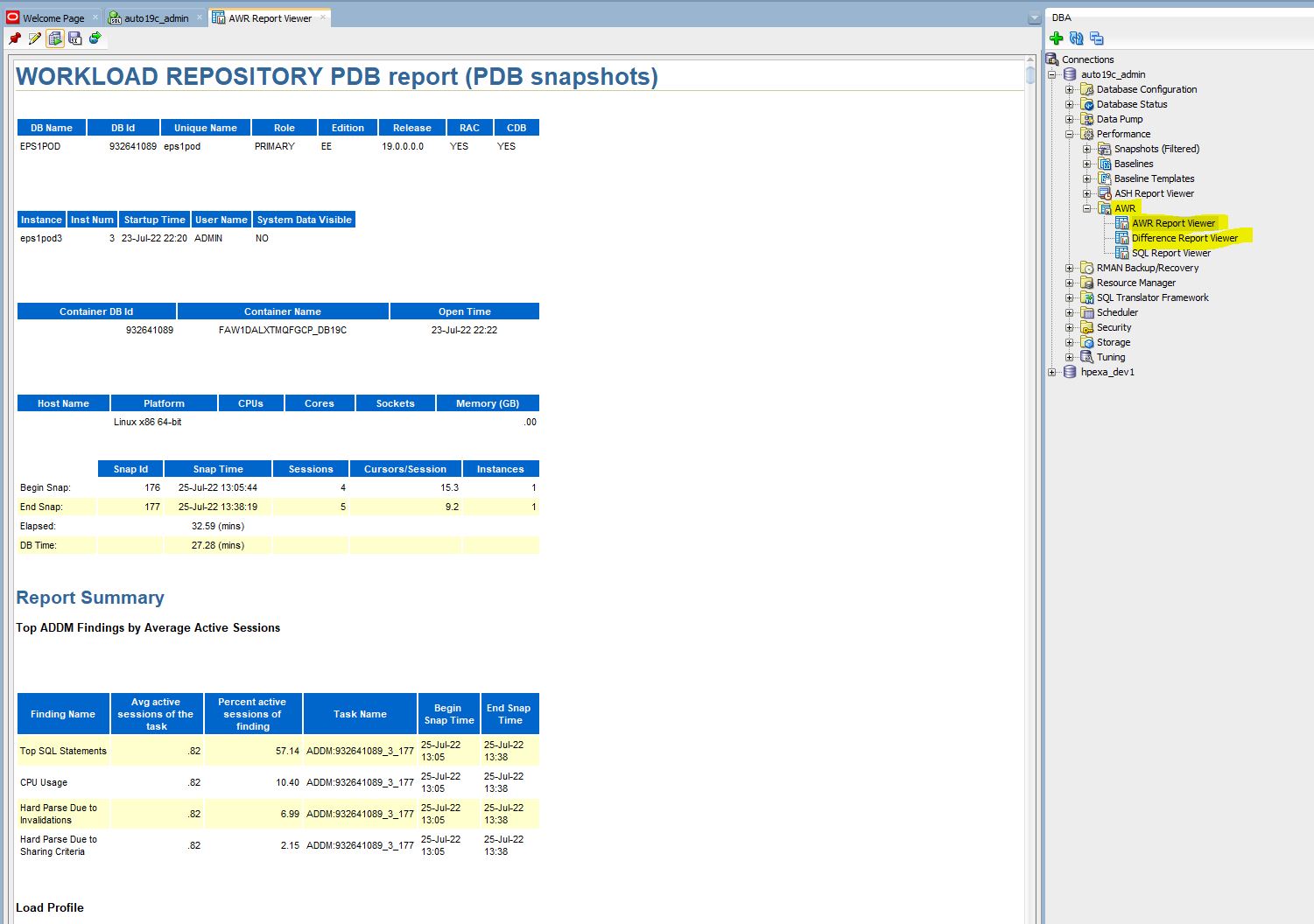
Task: Expand the Performance tree node
Action: (1070, 134)
